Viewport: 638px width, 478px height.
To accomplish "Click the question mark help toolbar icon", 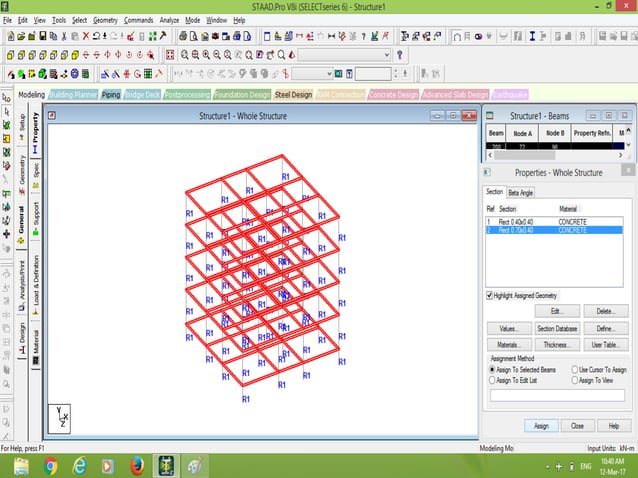I will [x=400, y=55].
